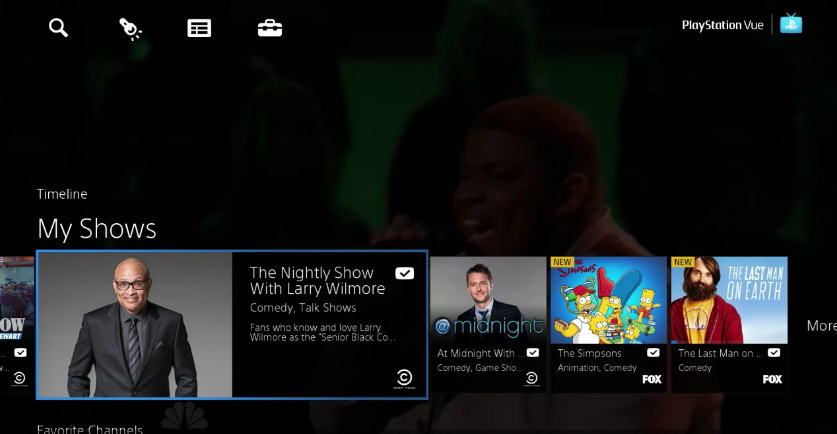Toggle The Simpsons My Shows checkmark

tap(653, 353)
